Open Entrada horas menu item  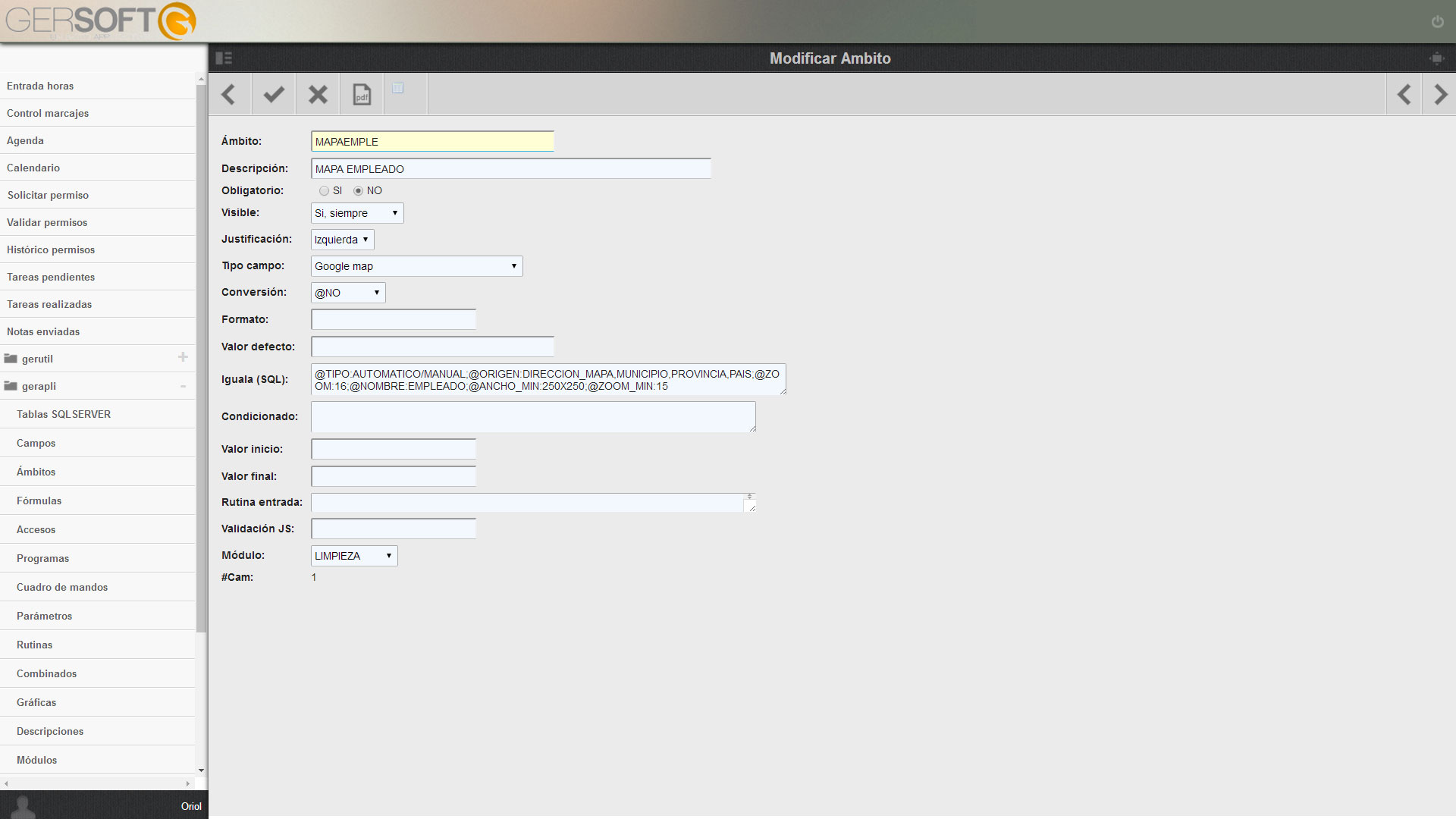98,86
